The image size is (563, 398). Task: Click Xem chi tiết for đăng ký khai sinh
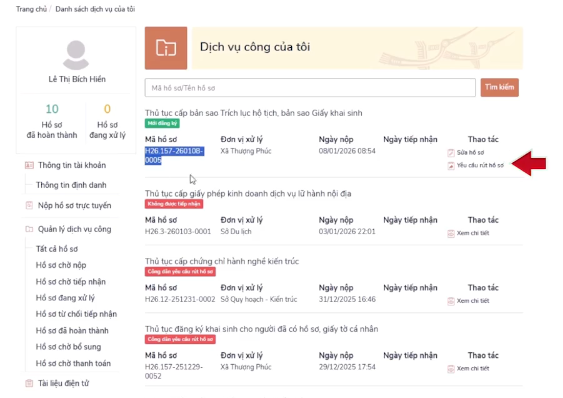pyautogui.click(x=473, y=369)
